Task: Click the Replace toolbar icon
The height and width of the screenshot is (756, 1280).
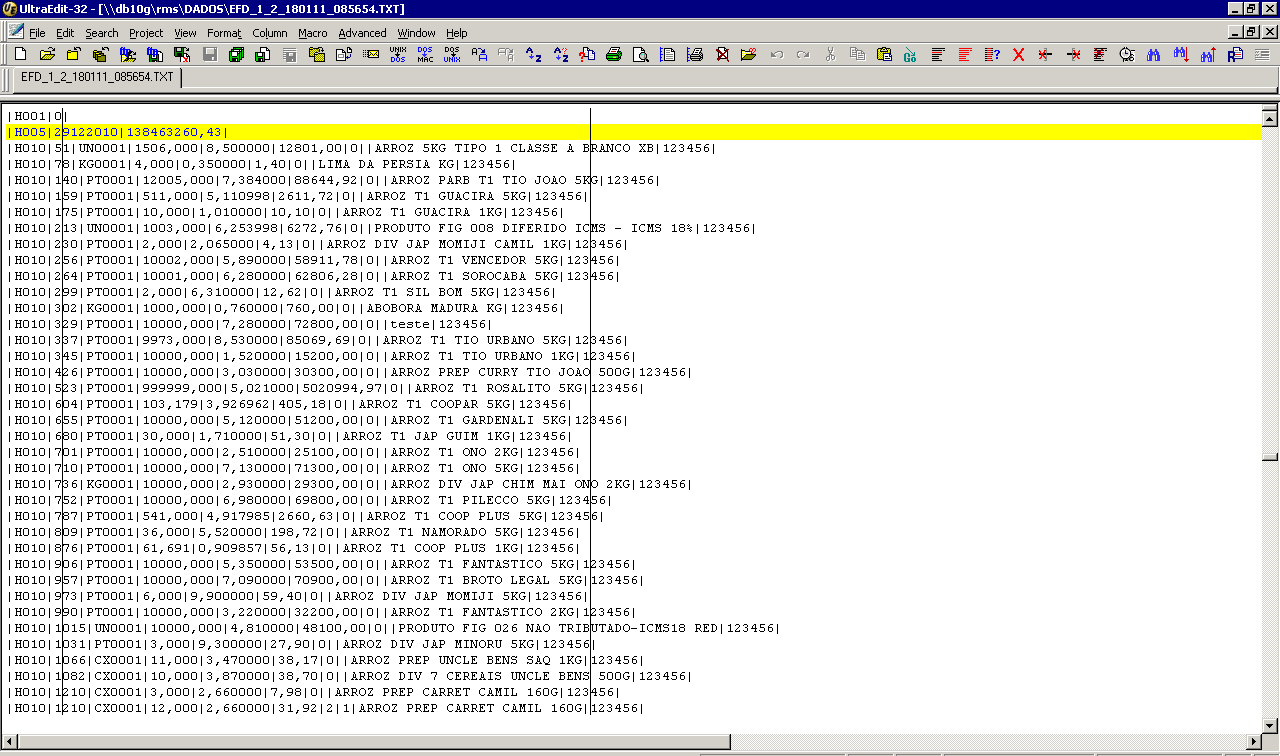Action: (1235, 54)
